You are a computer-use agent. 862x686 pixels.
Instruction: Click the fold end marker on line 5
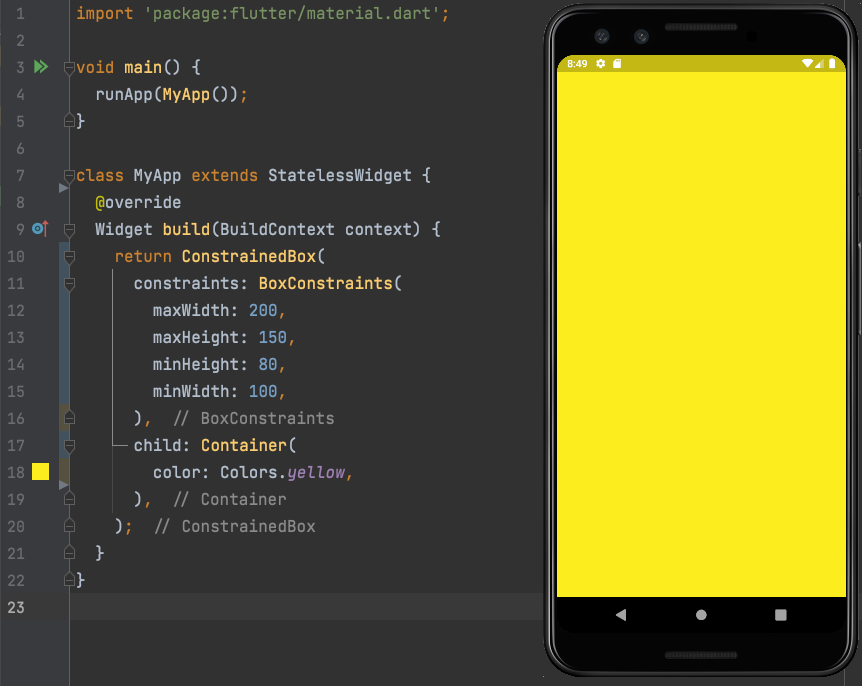pos(69,120)
